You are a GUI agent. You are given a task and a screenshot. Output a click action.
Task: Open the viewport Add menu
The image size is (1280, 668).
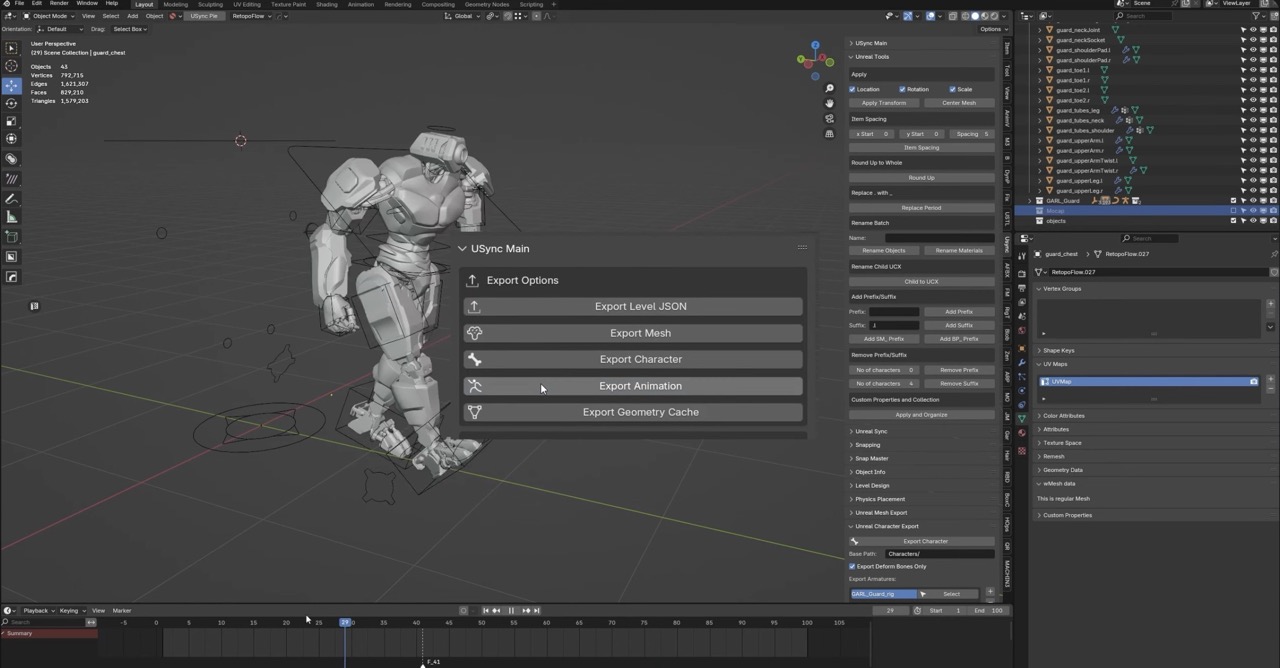132,16
